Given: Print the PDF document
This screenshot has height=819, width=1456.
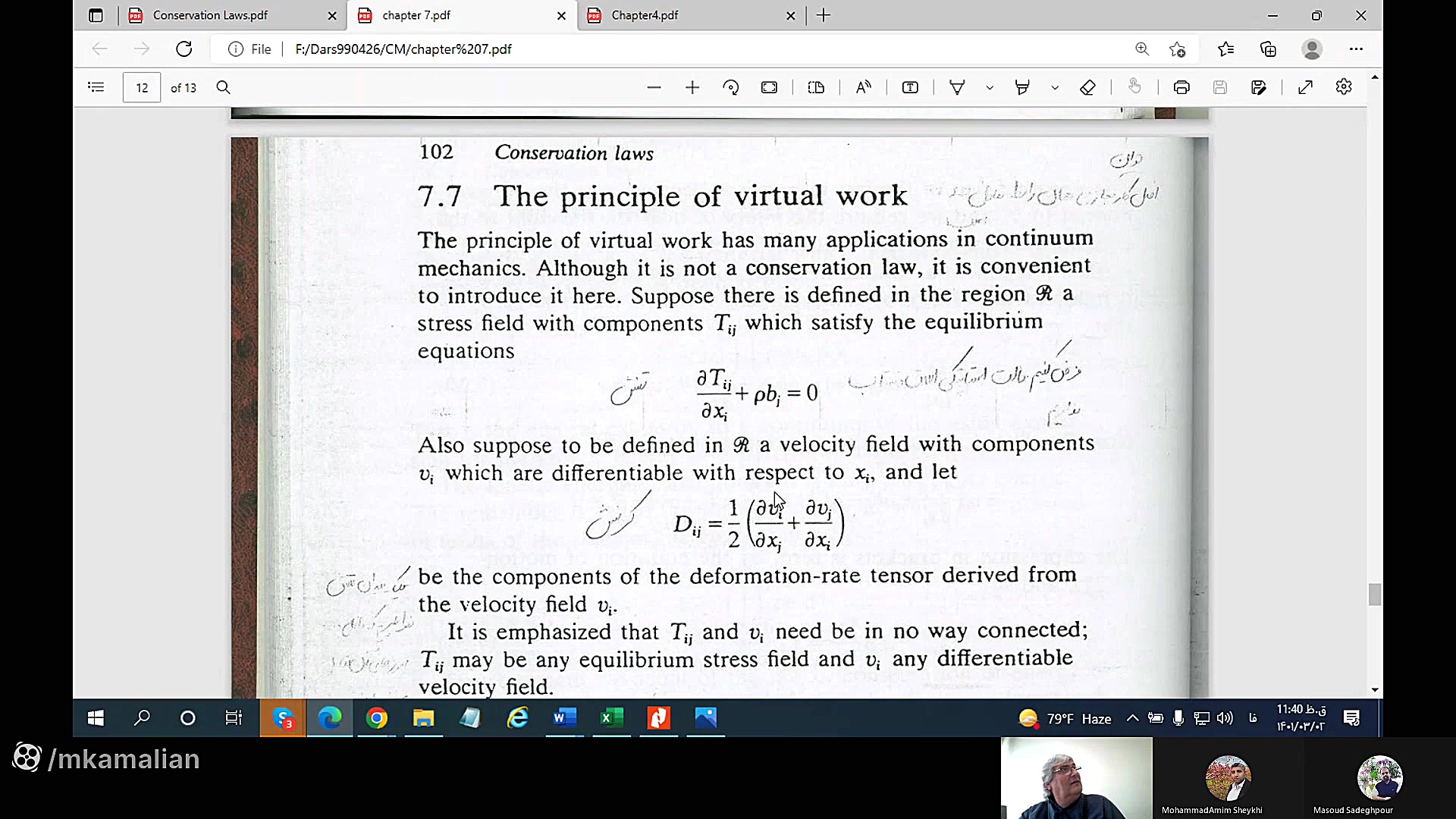Looking at the screenshot, I should tap(1181, 88).
